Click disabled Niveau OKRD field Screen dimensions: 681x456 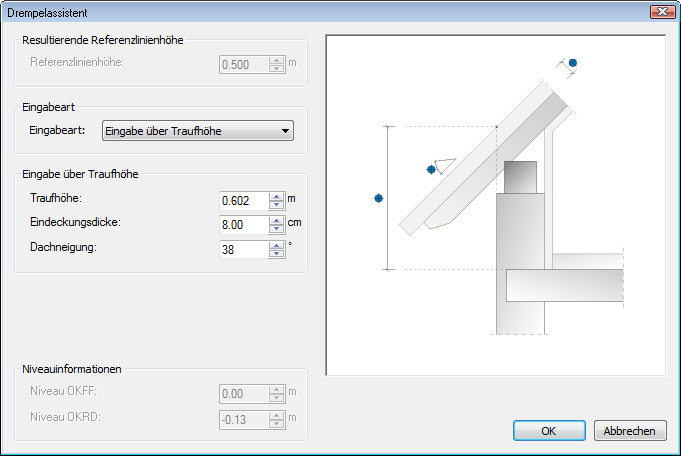point(244,420)
